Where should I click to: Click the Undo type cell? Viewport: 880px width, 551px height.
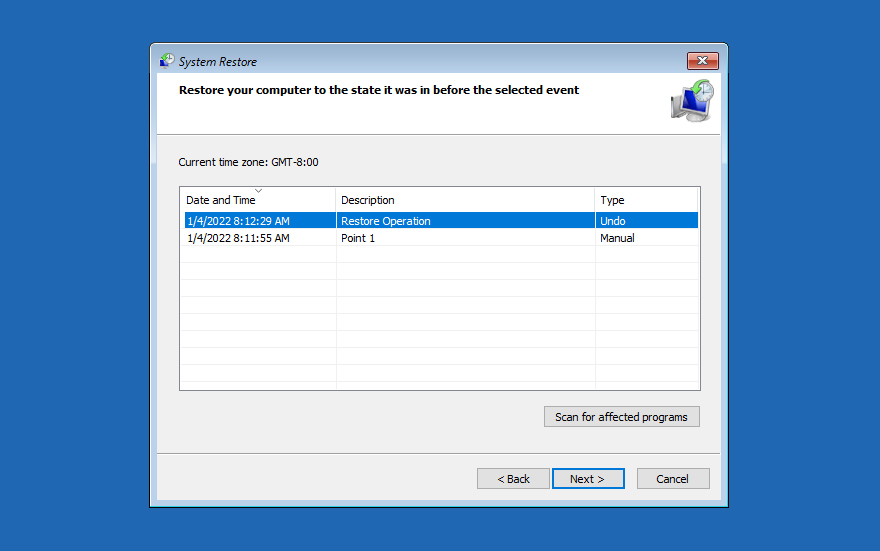613,221
